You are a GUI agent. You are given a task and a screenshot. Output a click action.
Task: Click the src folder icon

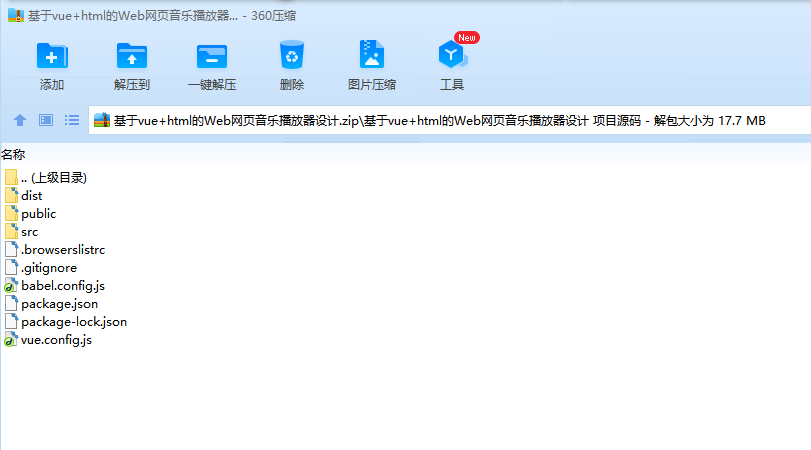coord(11,232)
